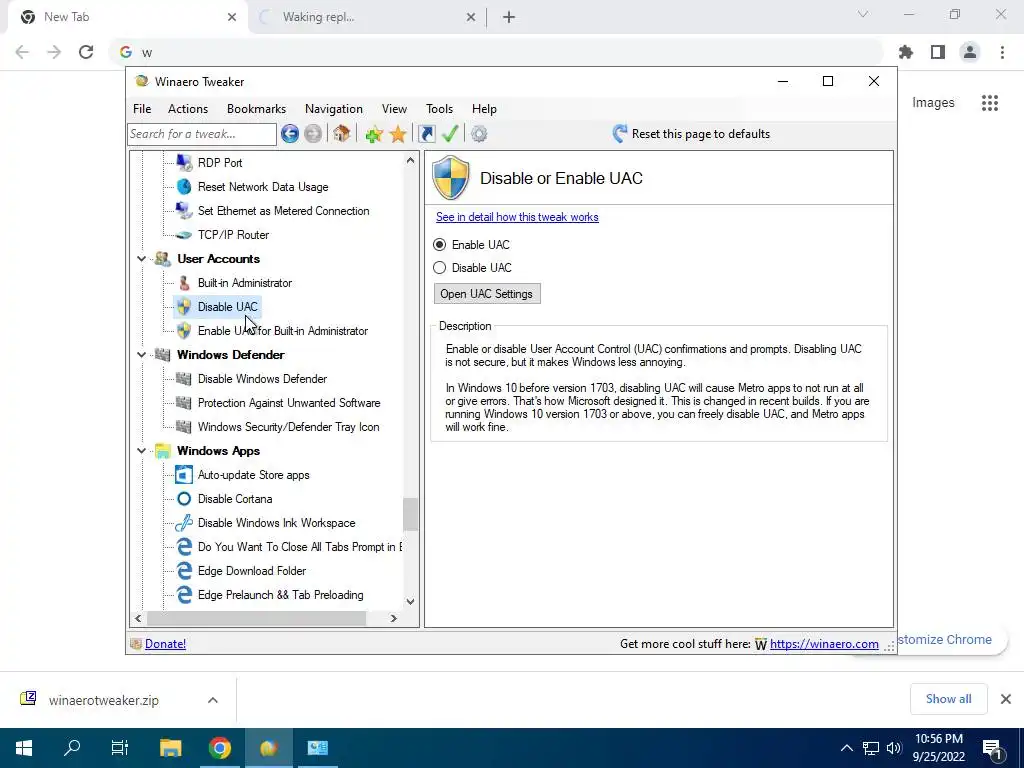The width and height of the screenshot is (1024, 768).
Task: Click Windows Security/Defender Tray Icon item icon
Action: 184,427
